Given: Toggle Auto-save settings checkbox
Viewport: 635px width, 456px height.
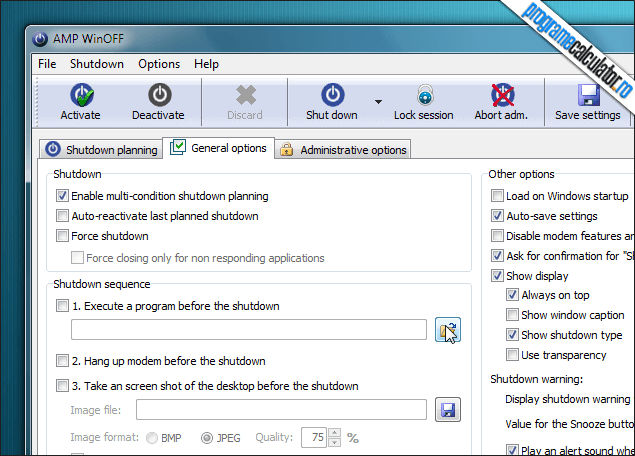Looking at the screenshot, I should [497, 216].
